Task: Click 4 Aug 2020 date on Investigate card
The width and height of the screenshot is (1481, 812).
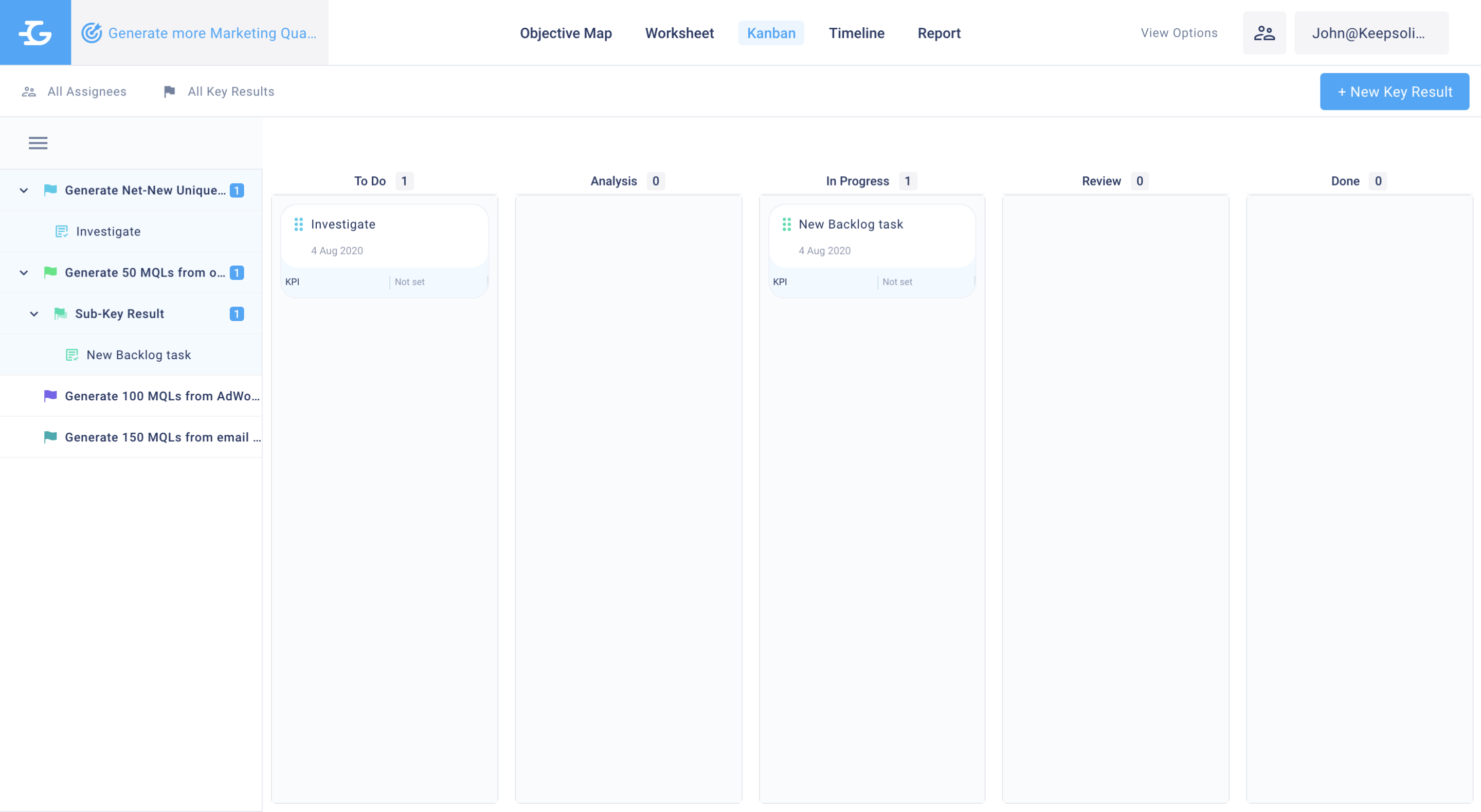Action: point(337,251)
